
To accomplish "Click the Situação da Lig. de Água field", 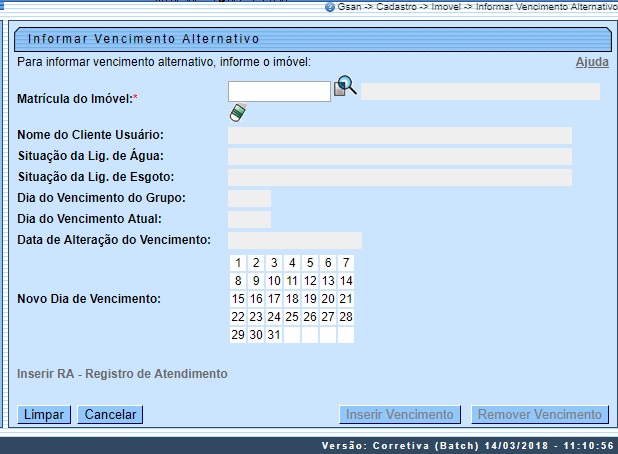I will (400, 156).
